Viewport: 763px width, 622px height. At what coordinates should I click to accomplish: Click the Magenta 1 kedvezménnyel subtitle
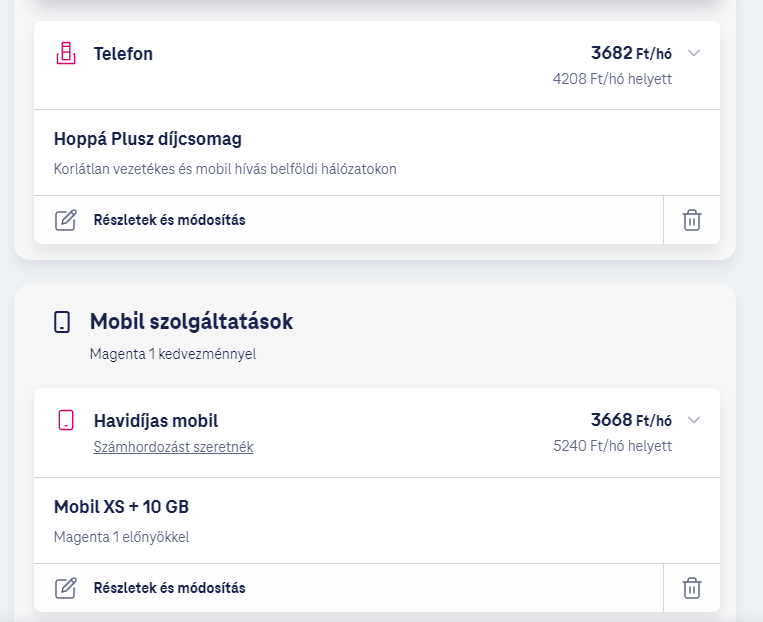click(172, 354)
